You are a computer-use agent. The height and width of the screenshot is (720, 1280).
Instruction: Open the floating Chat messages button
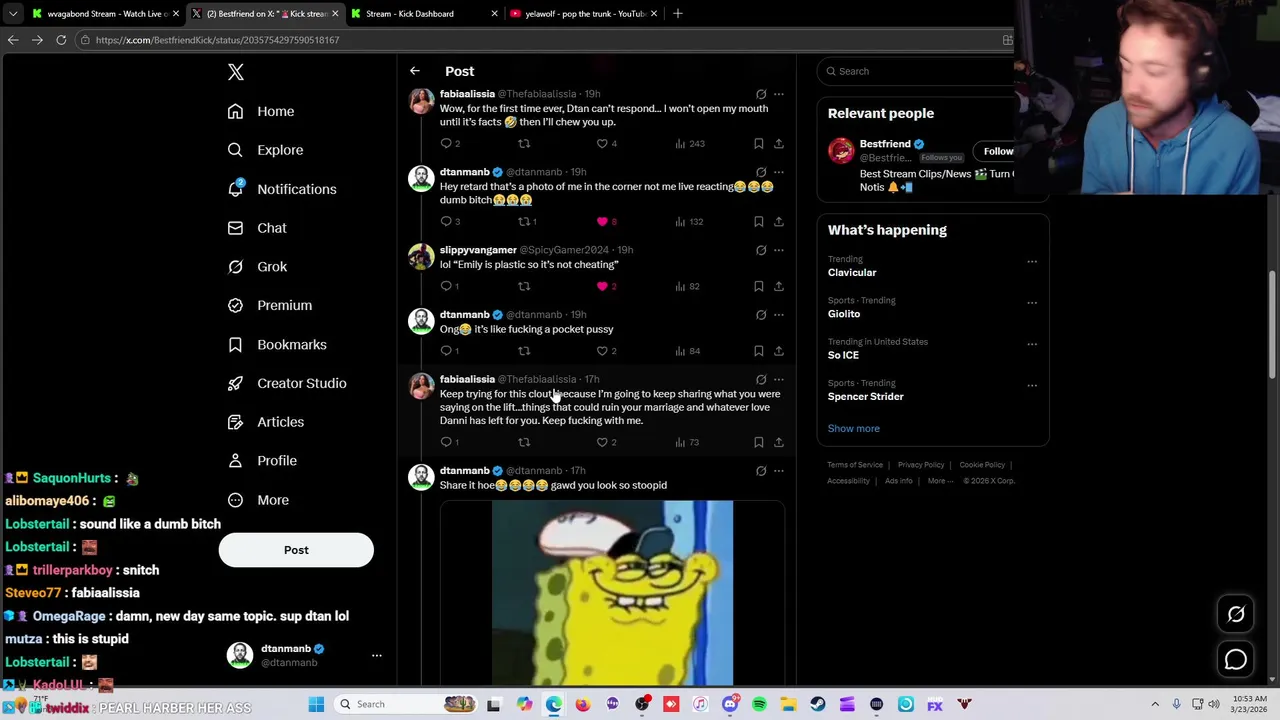[1236, 660]
